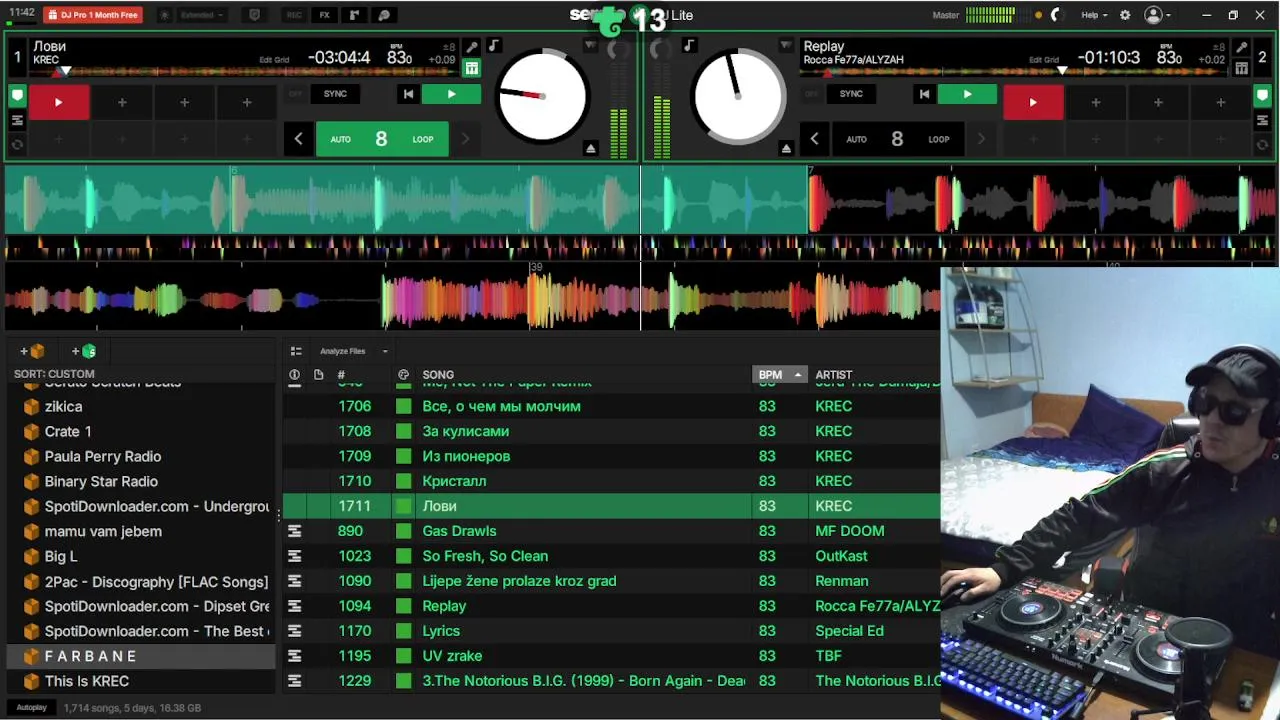
Task: Turn OFF sync on deck 1
Action: pos(295,94)
